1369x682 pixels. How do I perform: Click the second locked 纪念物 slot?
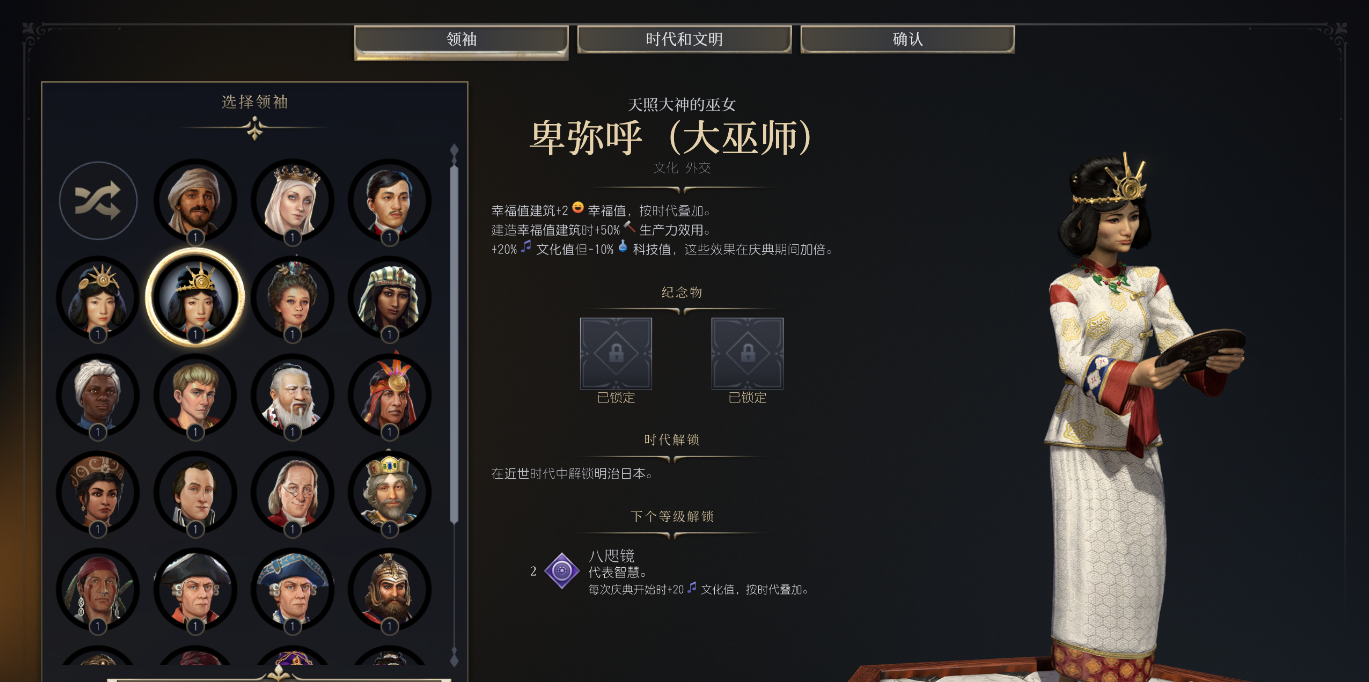747,353
